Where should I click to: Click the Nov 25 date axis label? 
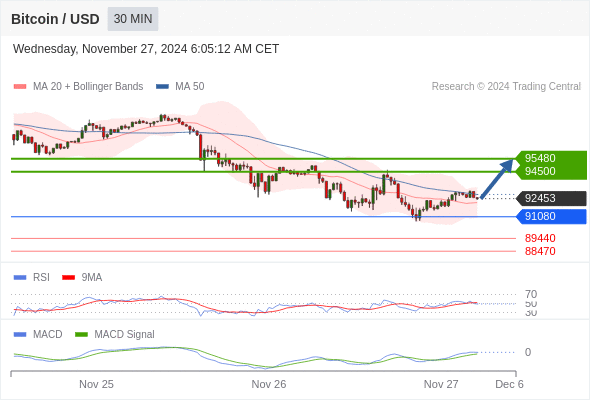(96, 384)
